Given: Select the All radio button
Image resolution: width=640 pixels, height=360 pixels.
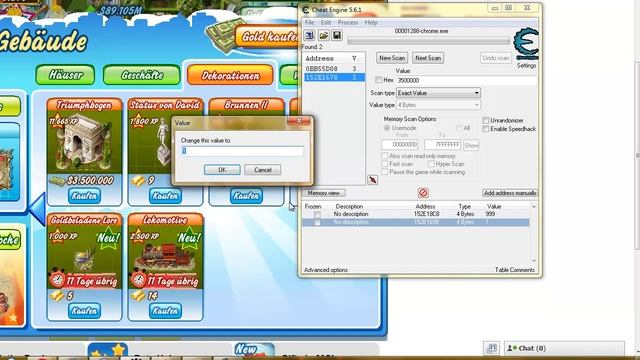Looking at the screenshot, I should tap(459, 128).
